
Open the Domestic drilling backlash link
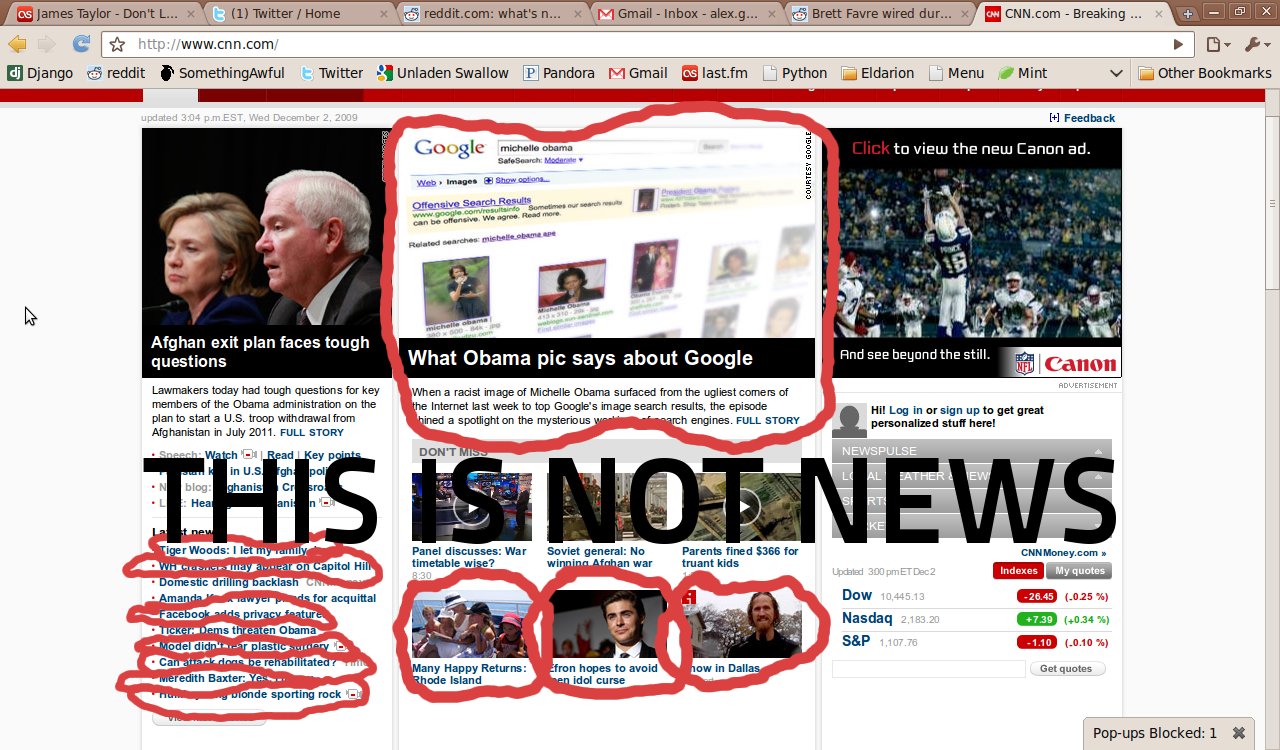pos(229,582)
